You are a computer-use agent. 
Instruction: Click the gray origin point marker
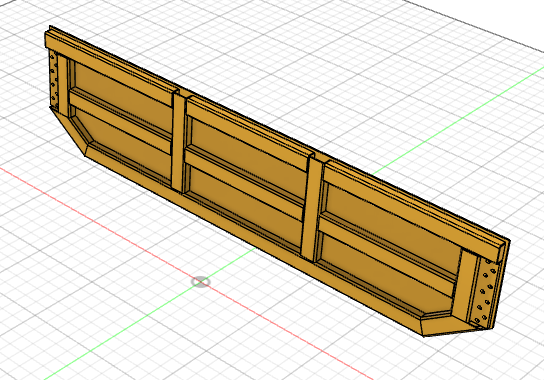201,282
